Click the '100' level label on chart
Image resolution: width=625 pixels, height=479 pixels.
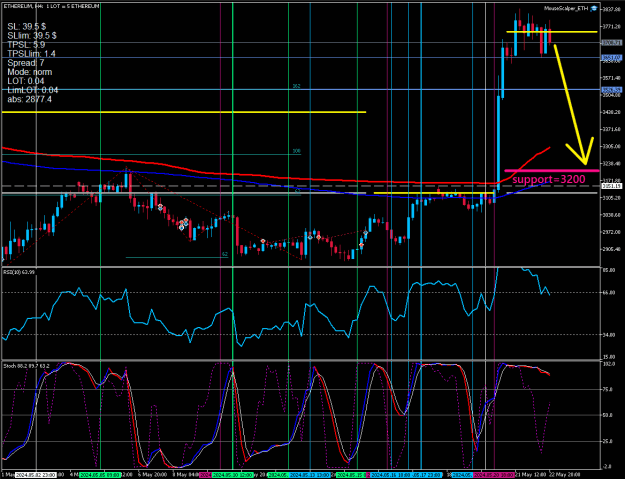pyautogui.click(x=296, y=151)
